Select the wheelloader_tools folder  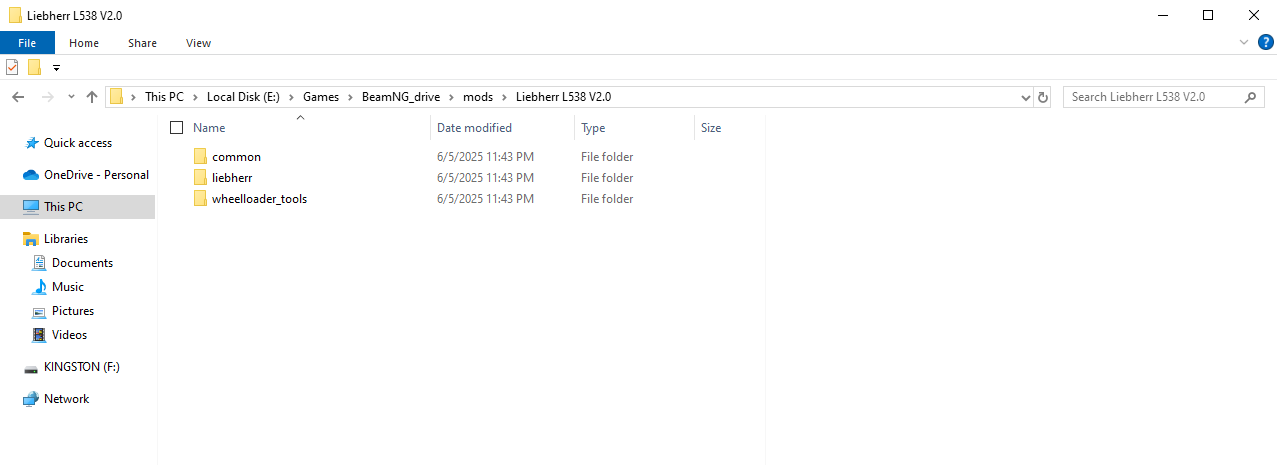point(259,199)
